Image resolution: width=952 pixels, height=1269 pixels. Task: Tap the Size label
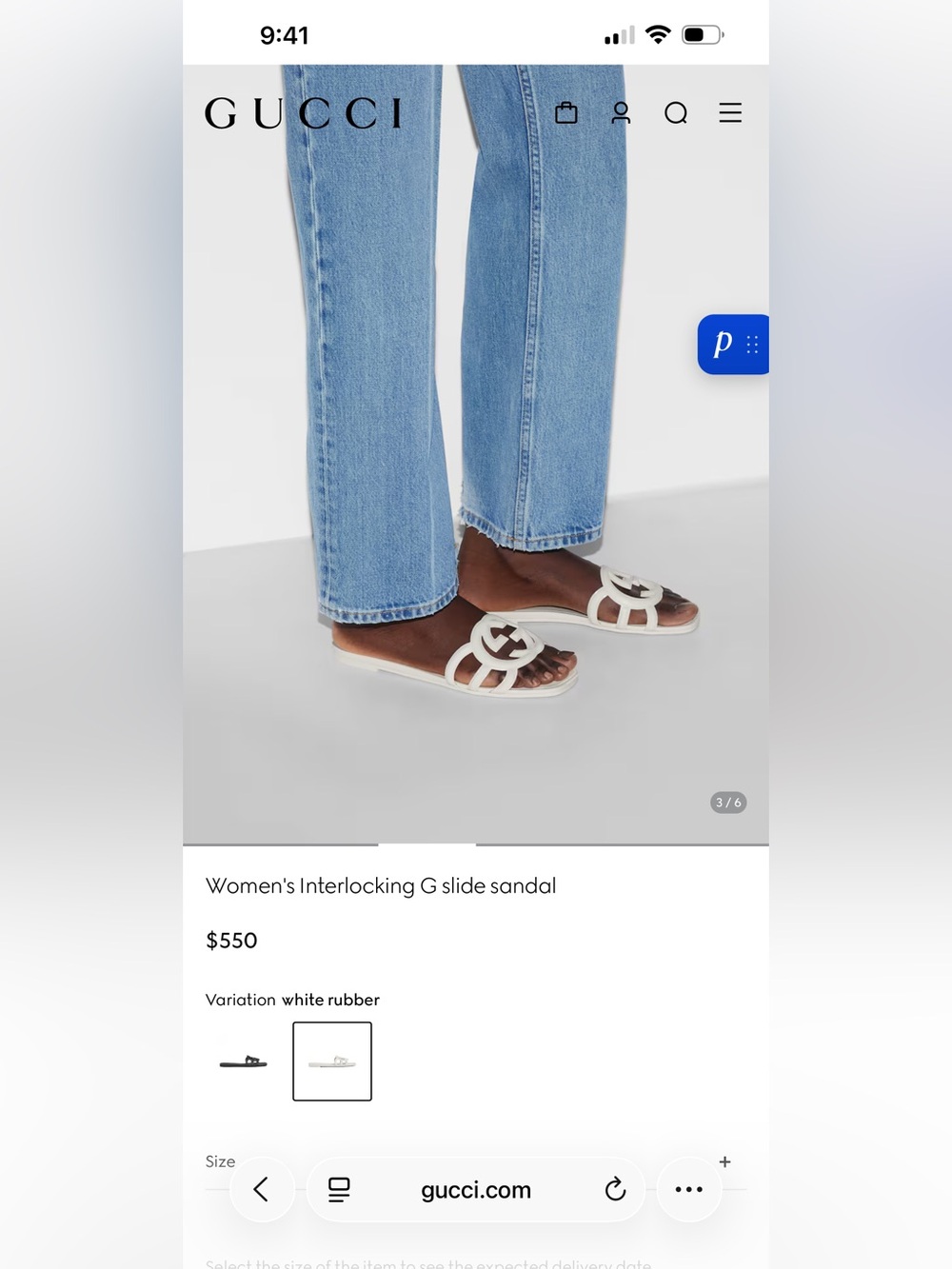220,1161
